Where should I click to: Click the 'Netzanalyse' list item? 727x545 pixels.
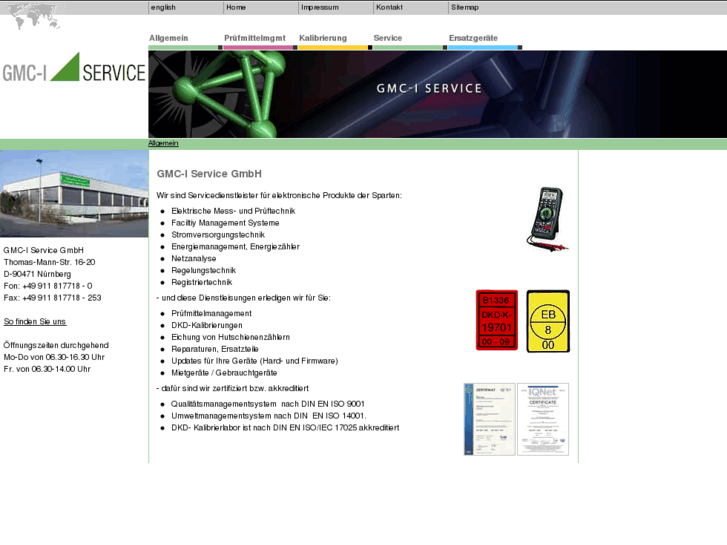pyautogui.click(x=194, y=258)
